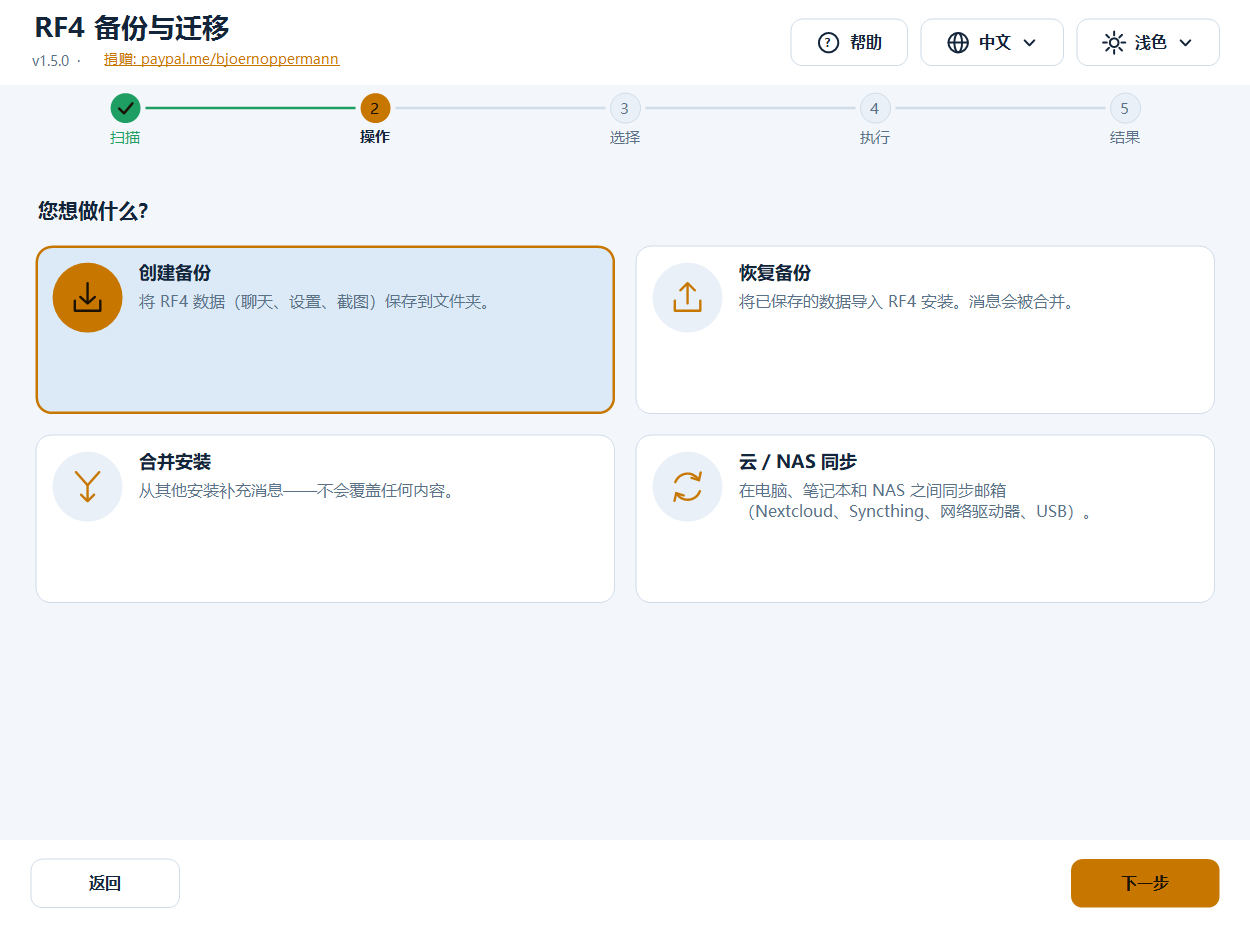Pick the 合并安装 option title

point(175,462)
